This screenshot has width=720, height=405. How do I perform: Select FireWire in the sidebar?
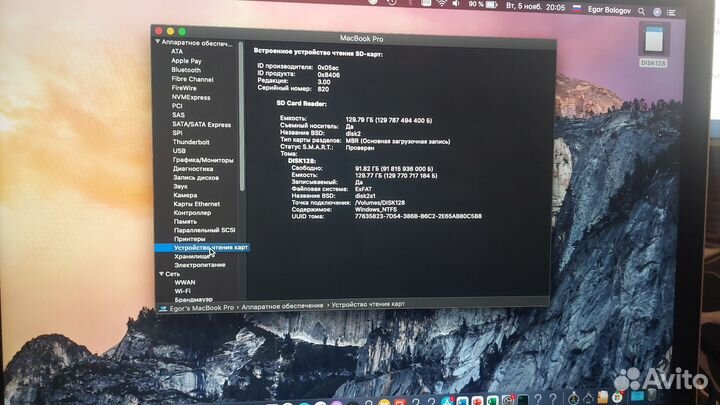[x=184, y=88]
